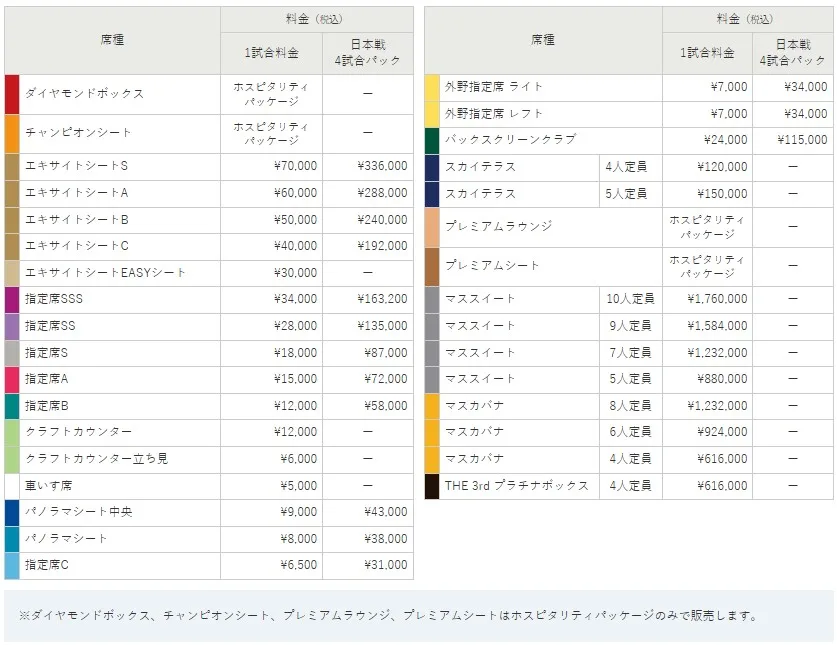Click the 車いす席 seat label
837x645 pixels.
pyautogui.click(x=48, y=486)
